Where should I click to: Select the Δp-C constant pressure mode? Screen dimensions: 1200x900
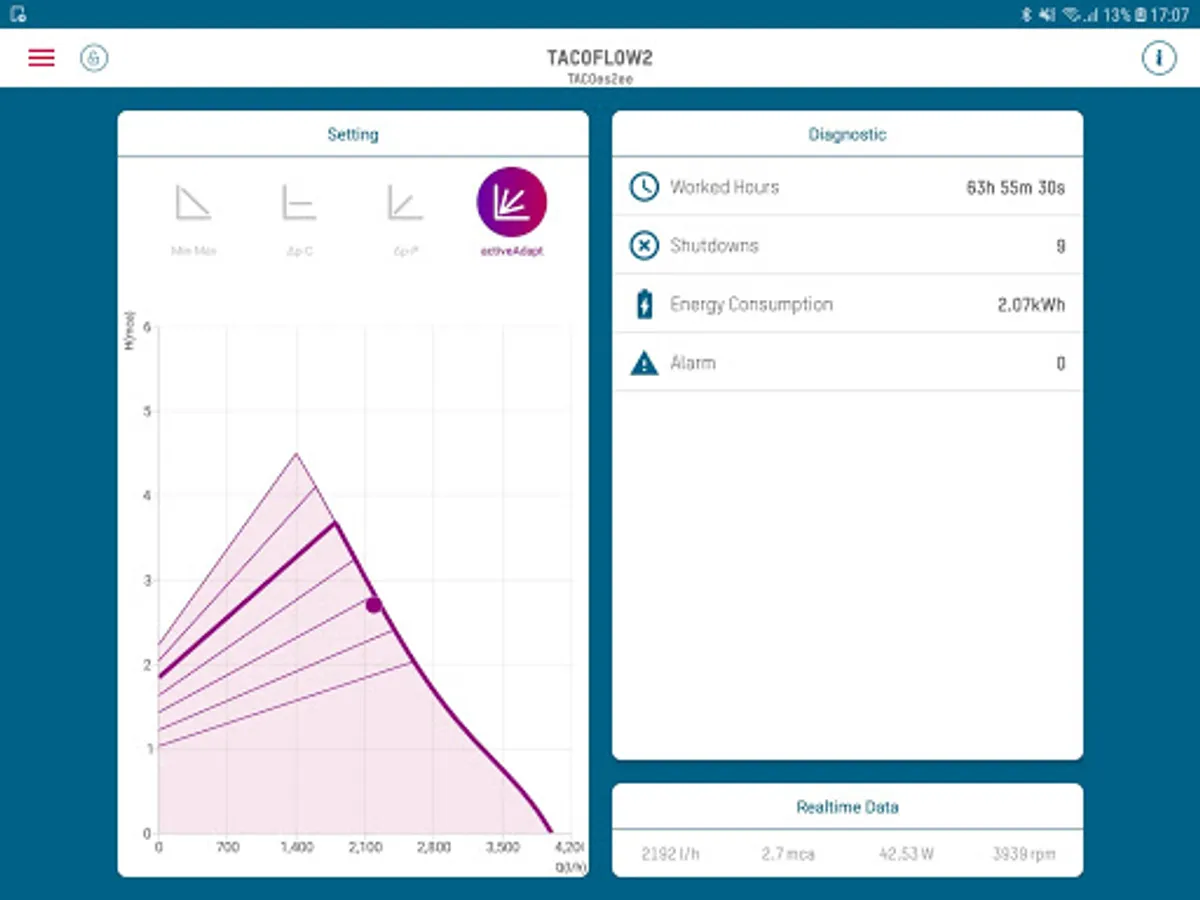299,202
